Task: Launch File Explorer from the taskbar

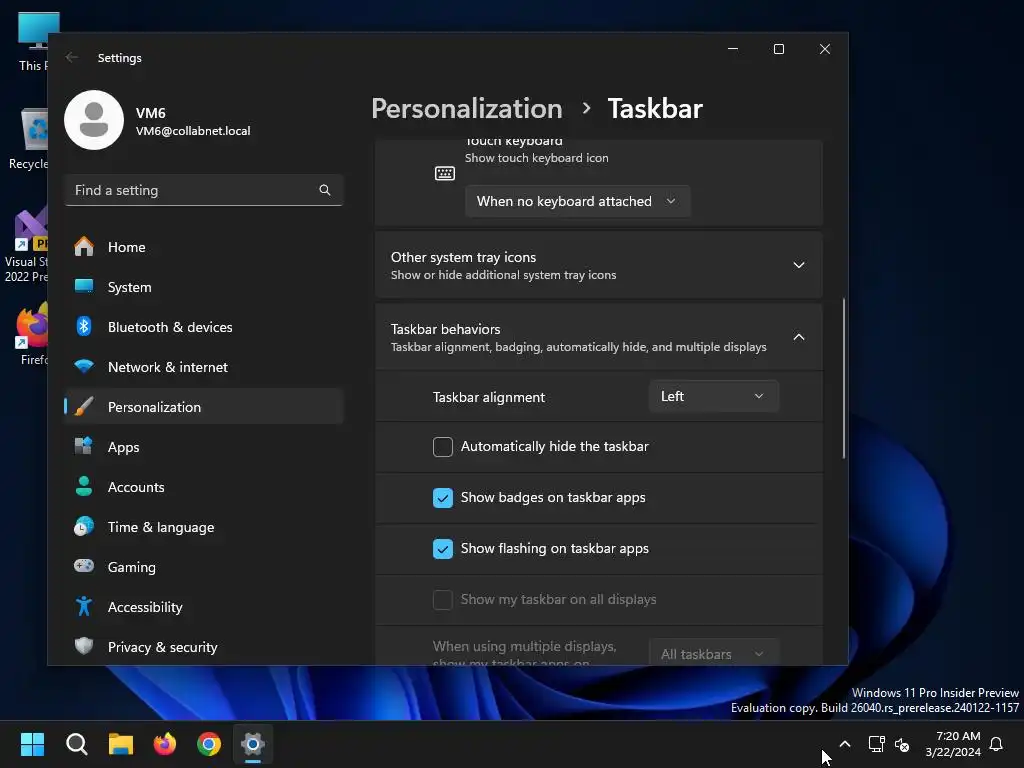Action: tap(121, 744)
